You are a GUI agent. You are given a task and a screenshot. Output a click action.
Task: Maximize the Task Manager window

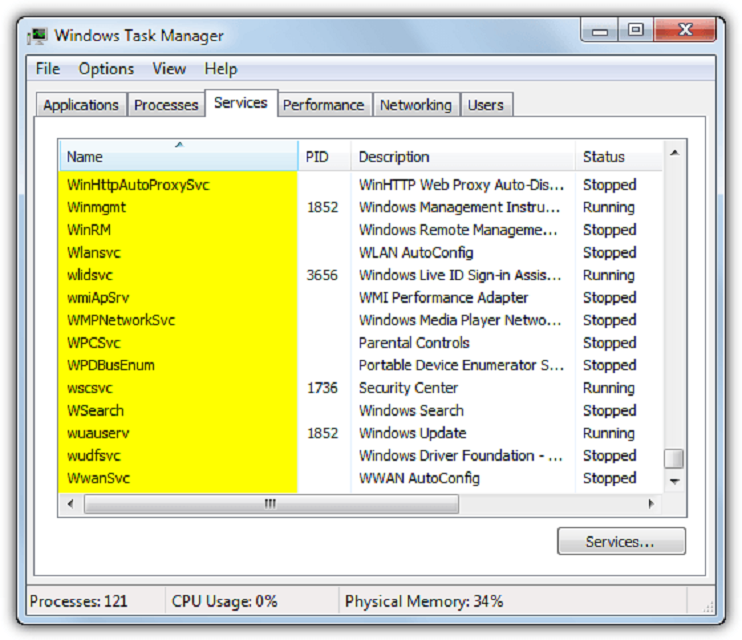pyautogui.click(x=636, y=31)
